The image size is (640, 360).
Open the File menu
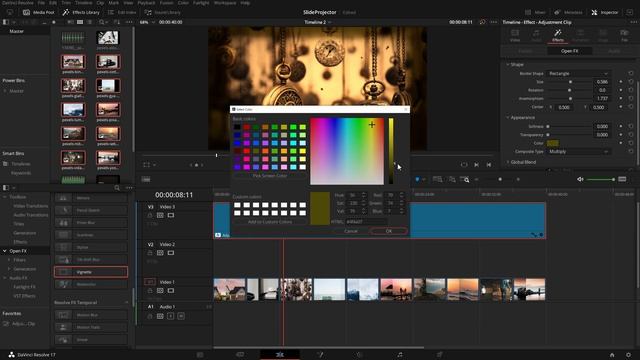pos(41,2)
